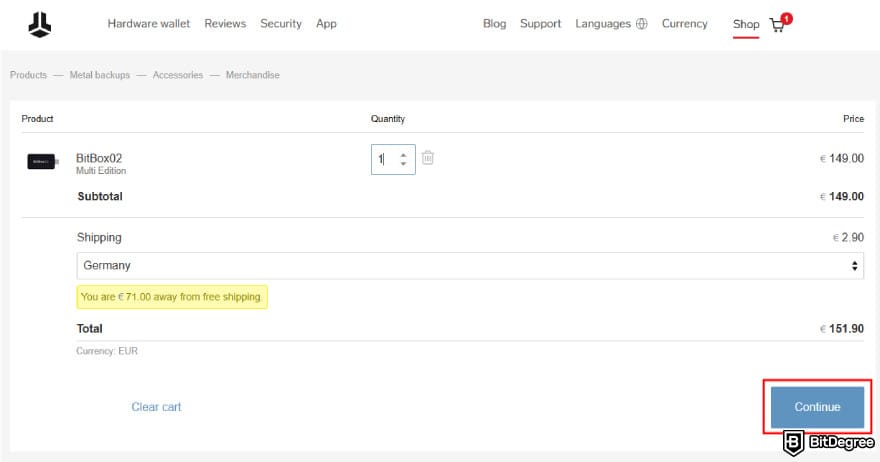This screenshot has width=880, height=462.
Task: Click the Multi Edition subtitle
Action: point(101,171)
